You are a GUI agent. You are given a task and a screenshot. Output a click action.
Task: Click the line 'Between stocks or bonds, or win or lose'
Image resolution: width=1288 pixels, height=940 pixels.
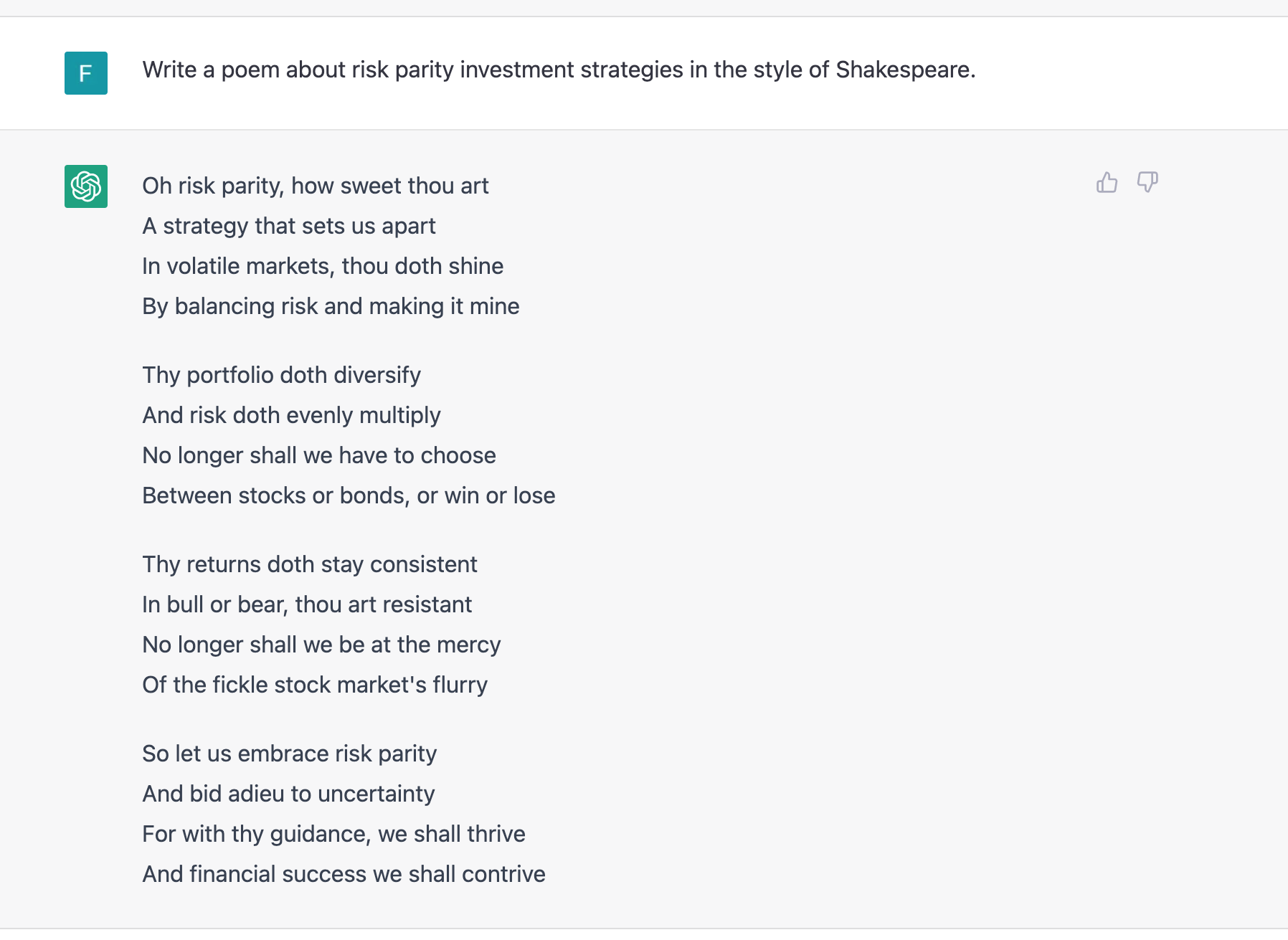tap(349, 495)
